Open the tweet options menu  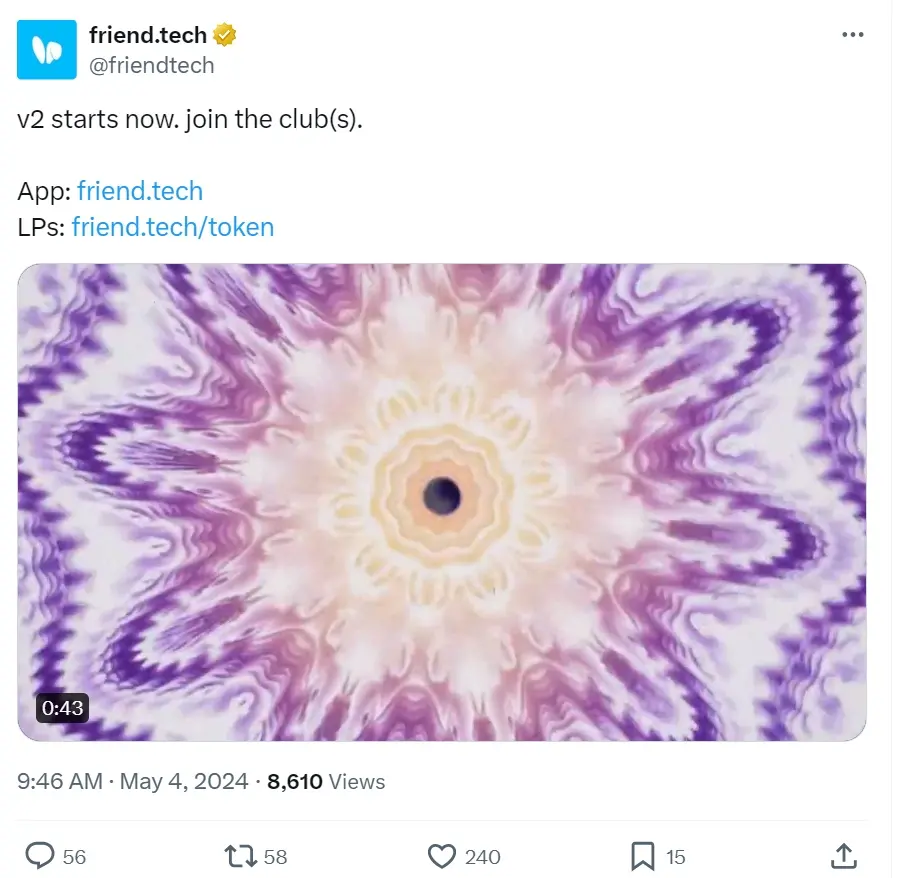pyautogui.click(x=854, y=33)
